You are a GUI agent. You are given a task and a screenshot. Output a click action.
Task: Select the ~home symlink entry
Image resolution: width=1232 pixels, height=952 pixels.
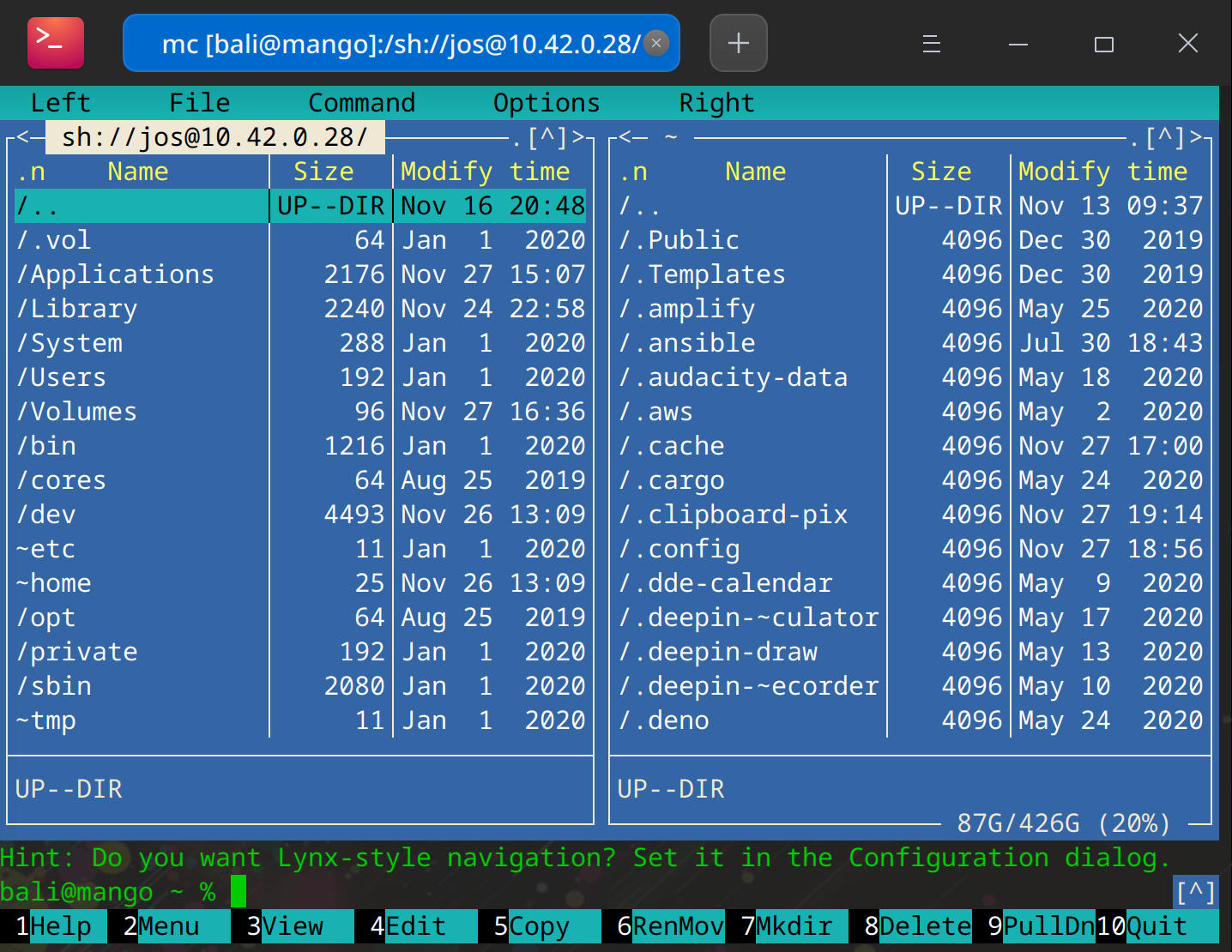300,583
